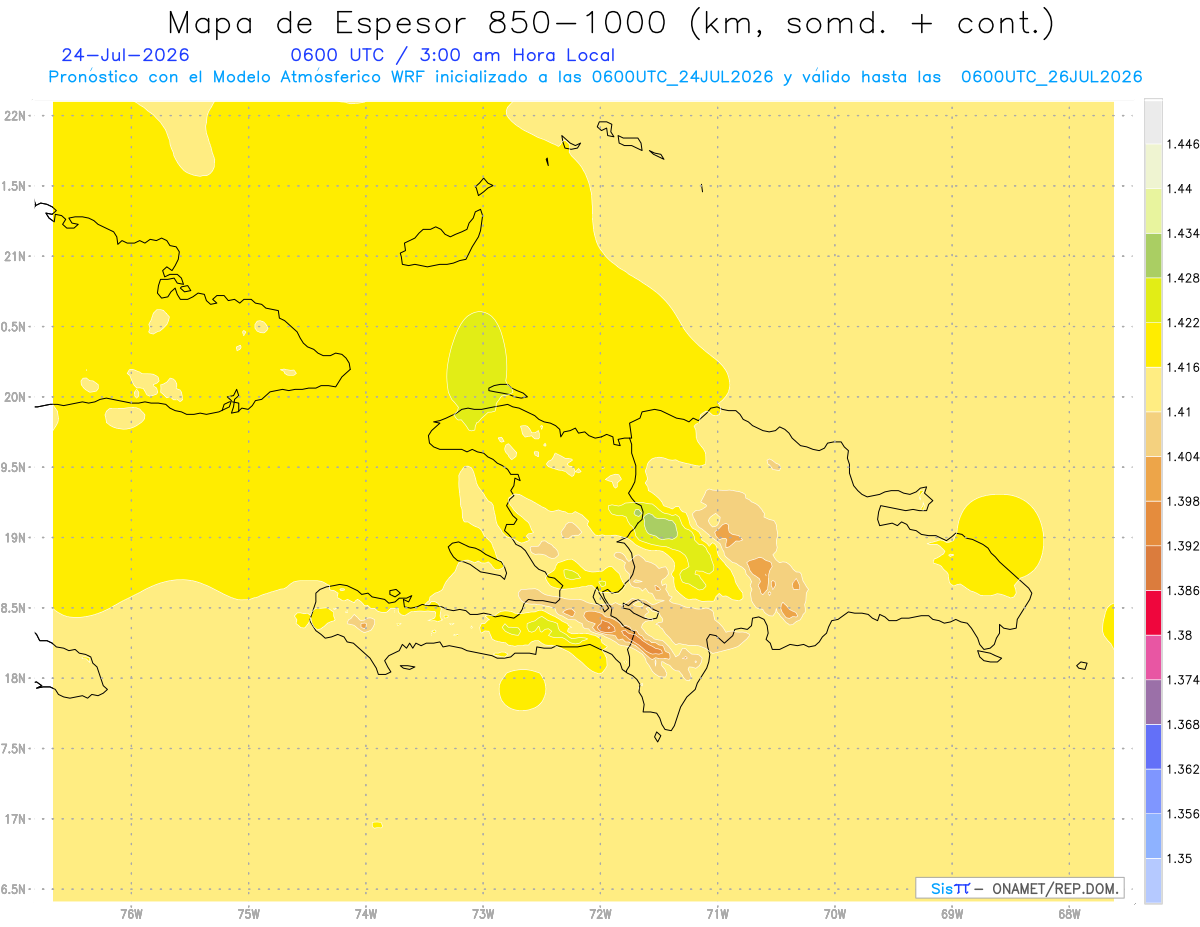
Task: Click the '75W' longitude axis label
Action: [x=249, y=914]
